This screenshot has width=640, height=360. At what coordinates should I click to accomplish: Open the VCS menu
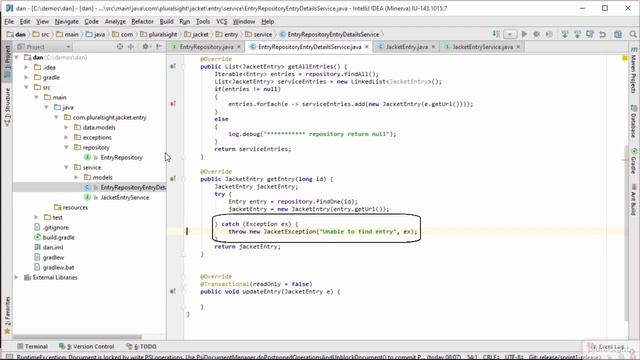222,21
